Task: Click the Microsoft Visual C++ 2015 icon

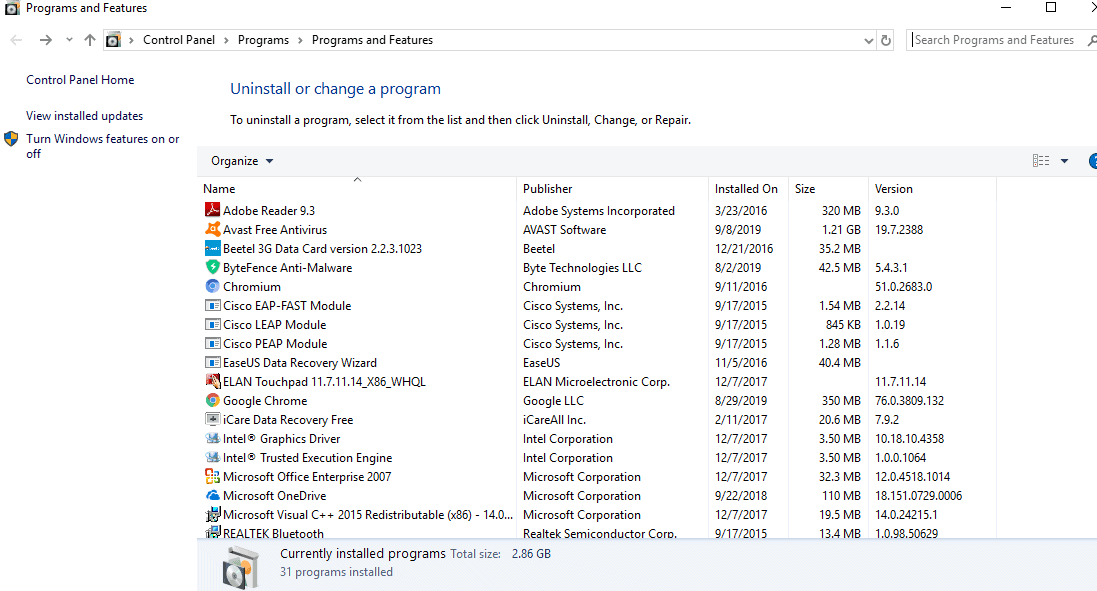Action: point(212,514)
